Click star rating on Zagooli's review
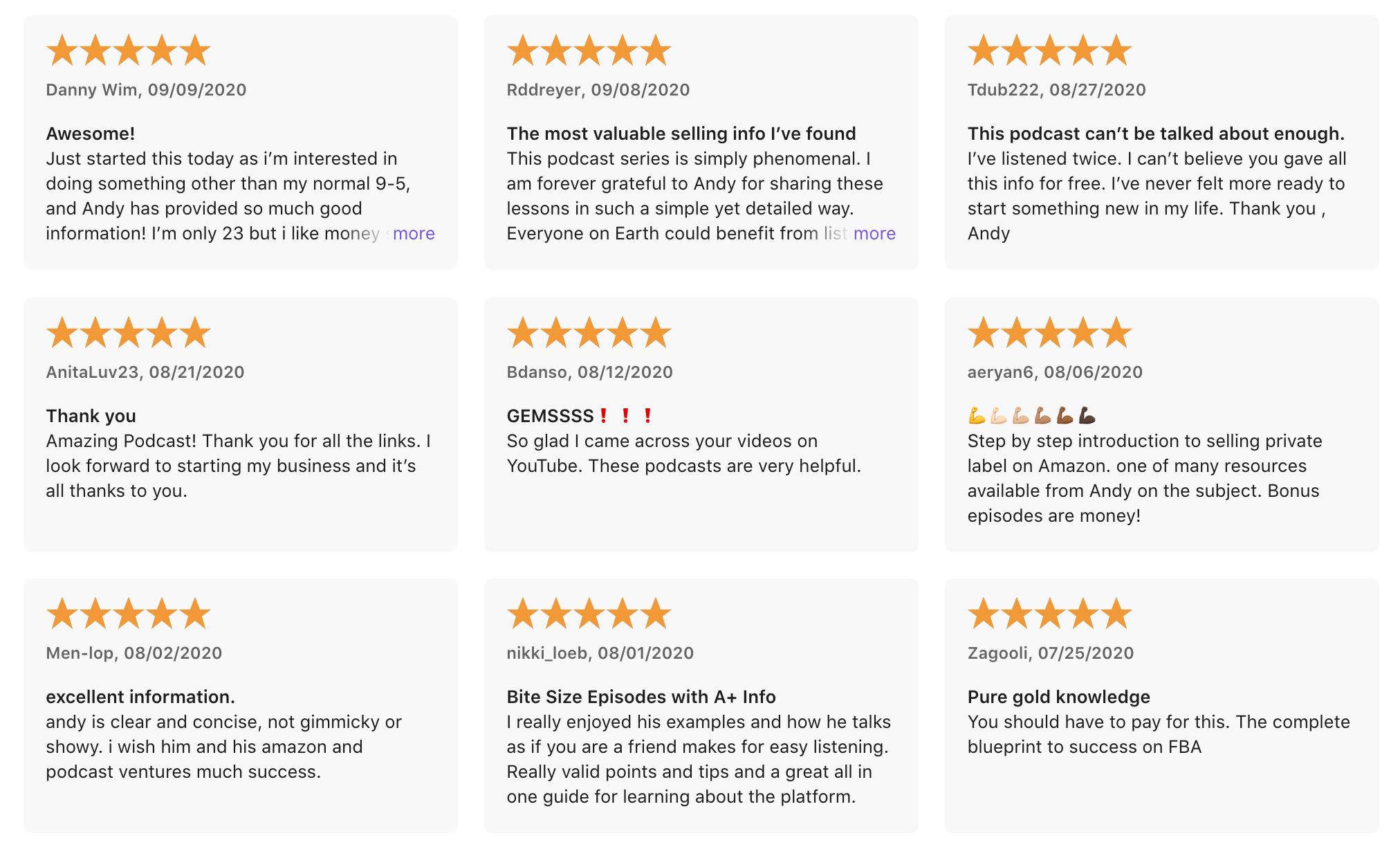1400x847 pixels. [1050, 614]
